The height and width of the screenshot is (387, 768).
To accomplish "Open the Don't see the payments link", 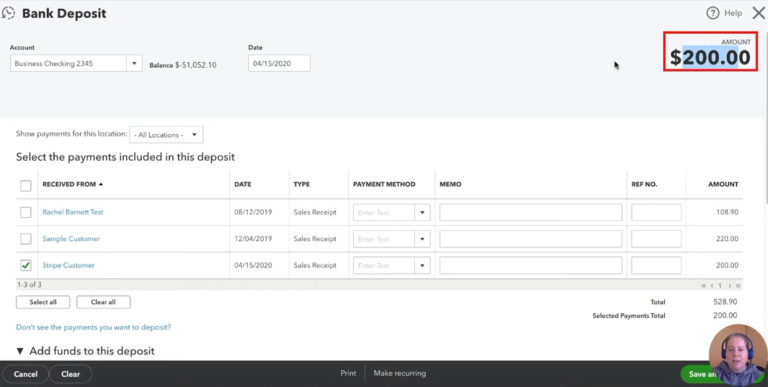I will [94, 327].
